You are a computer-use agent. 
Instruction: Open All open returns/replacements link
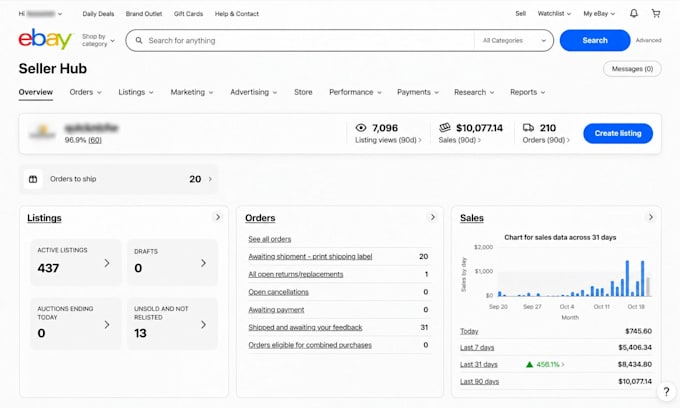(295, 274)
